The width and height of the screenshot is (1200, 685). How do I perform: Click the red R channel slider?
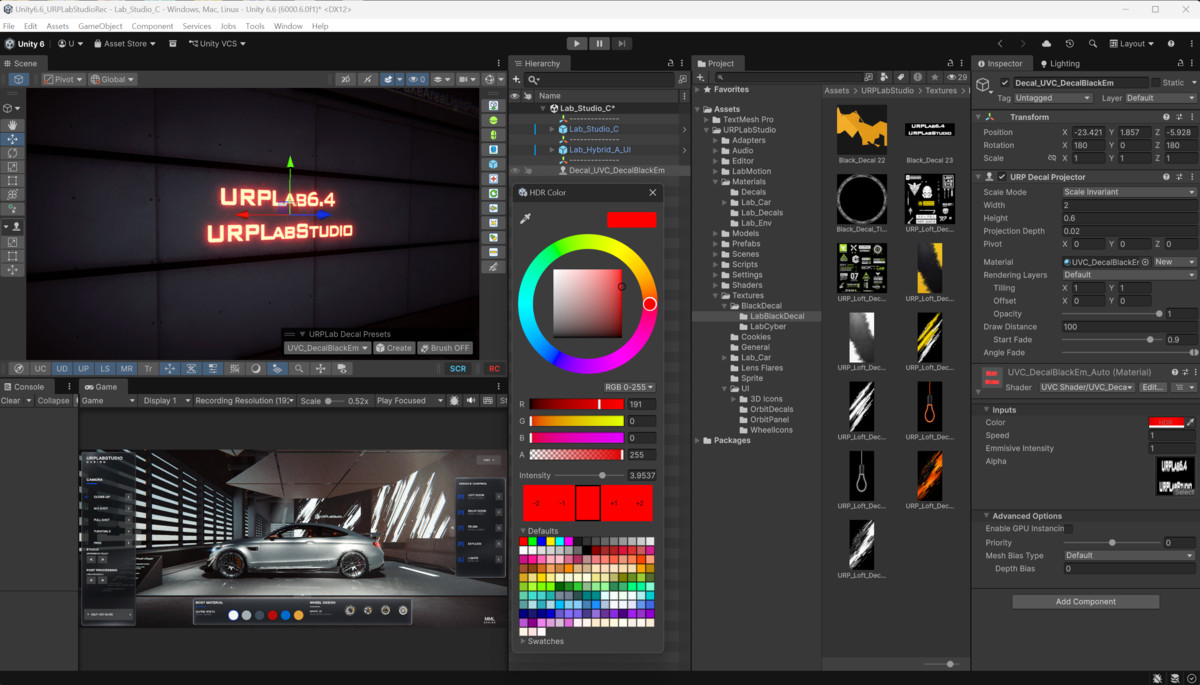point(576,404)
